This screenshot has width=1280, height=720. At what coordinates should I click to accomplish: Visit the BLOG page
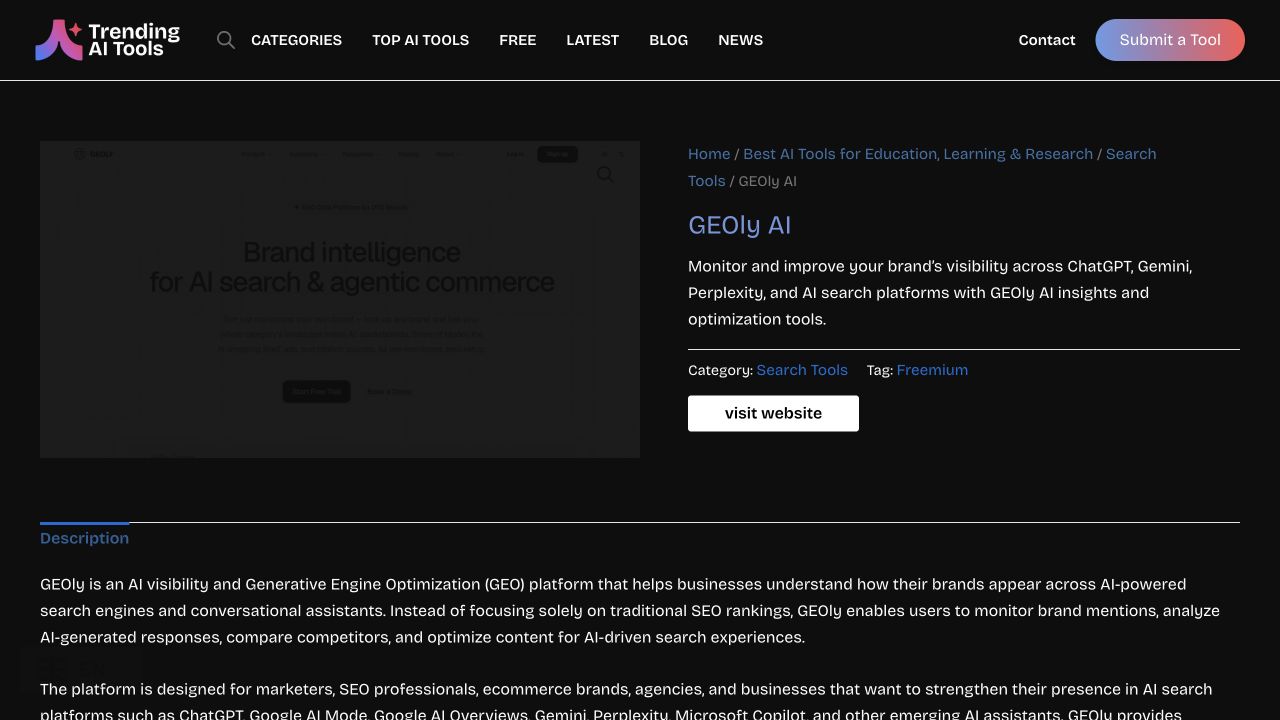click(668, 40)
